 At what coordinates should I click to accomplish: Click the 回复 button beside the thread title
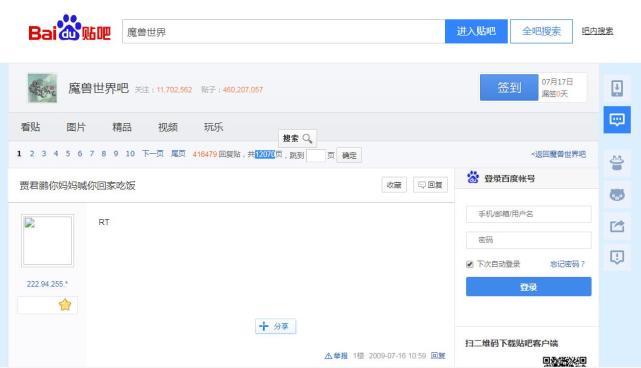[x=430, y=185]
